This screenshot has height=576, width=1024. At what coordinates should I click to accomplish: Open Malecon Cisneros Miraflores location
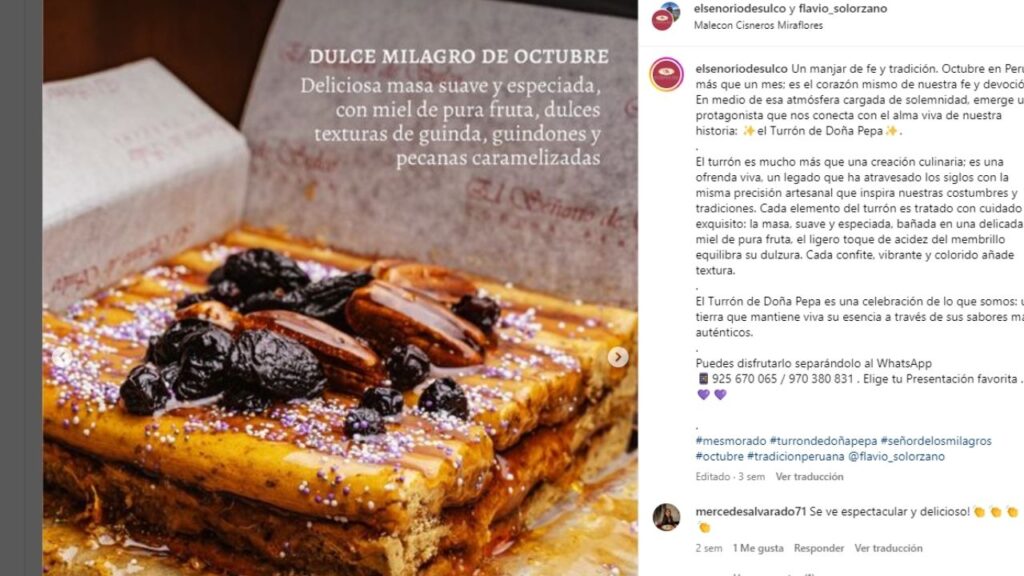[758, 25]
